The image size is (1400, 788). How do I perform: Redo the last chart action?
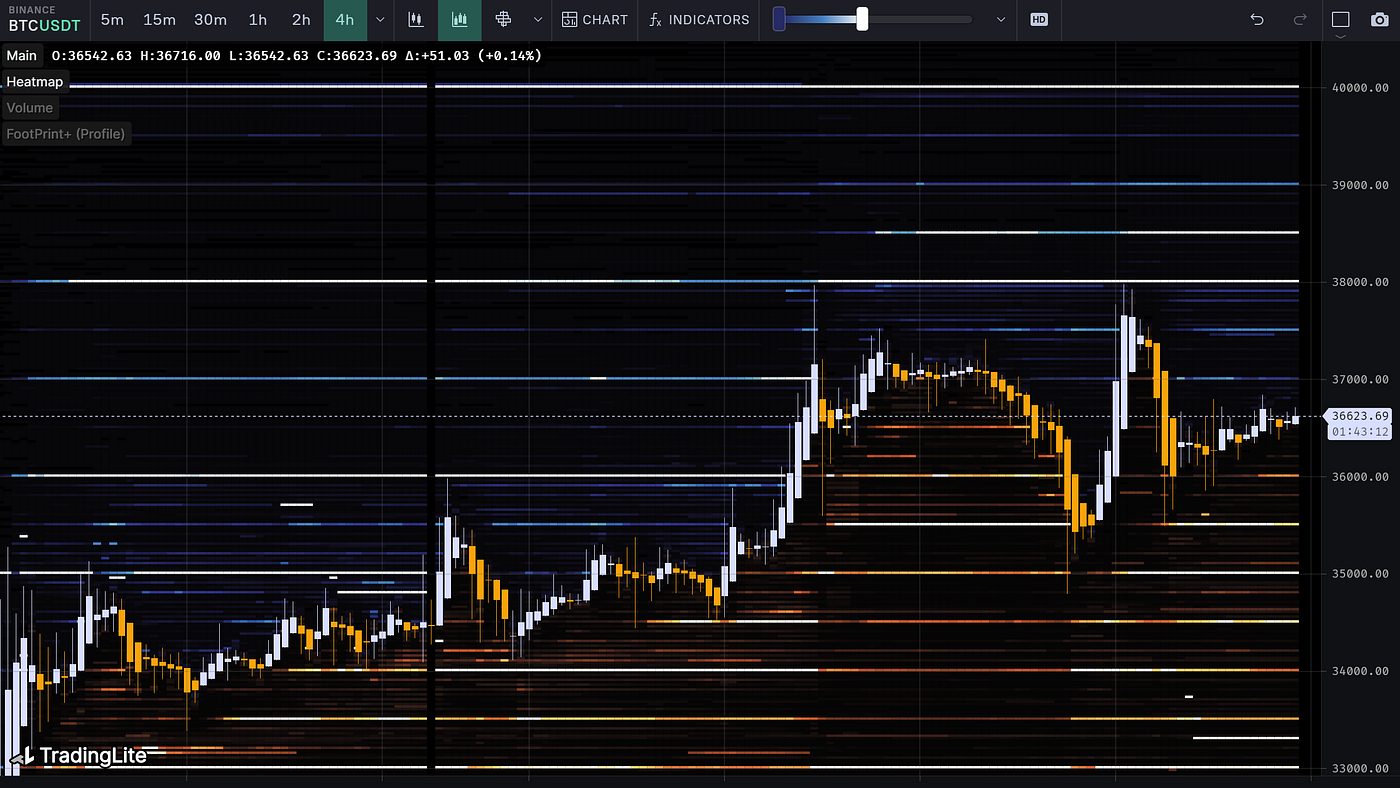[1300, 20]
